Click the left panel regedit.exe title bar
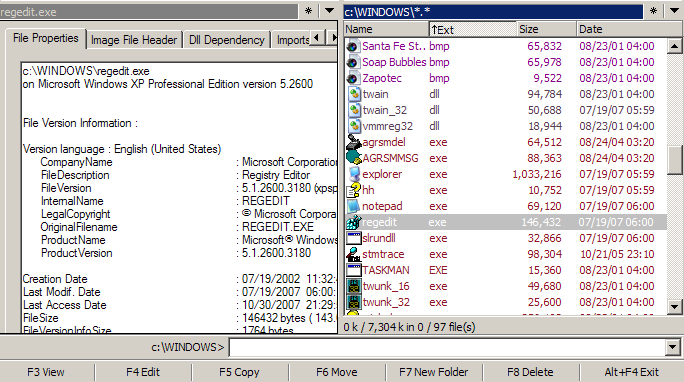This screenshot has height=382, width=684. [x=149, y=12]
